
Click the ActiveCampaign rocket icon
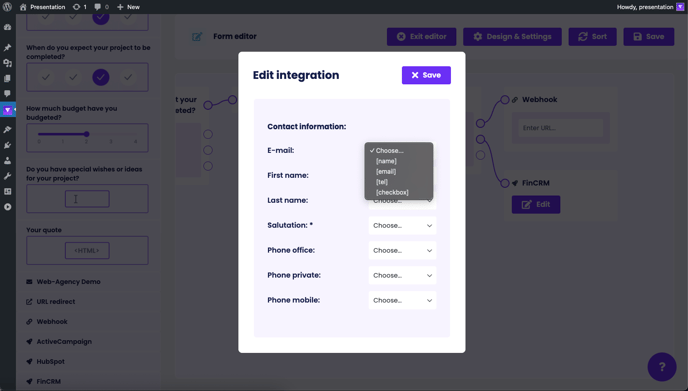29,342
